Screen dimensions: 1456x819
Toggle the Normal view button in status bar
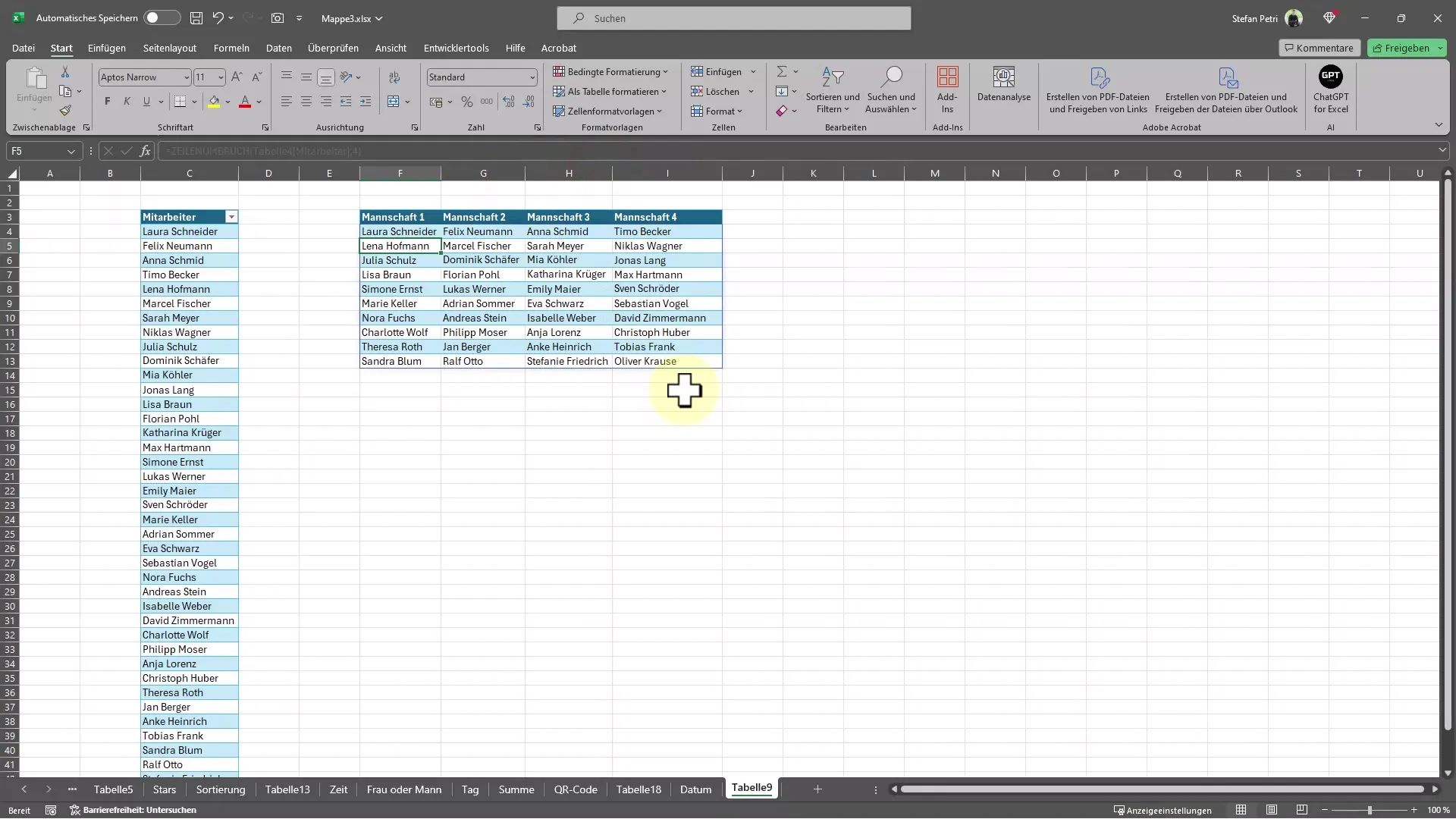pos(1241,811)
